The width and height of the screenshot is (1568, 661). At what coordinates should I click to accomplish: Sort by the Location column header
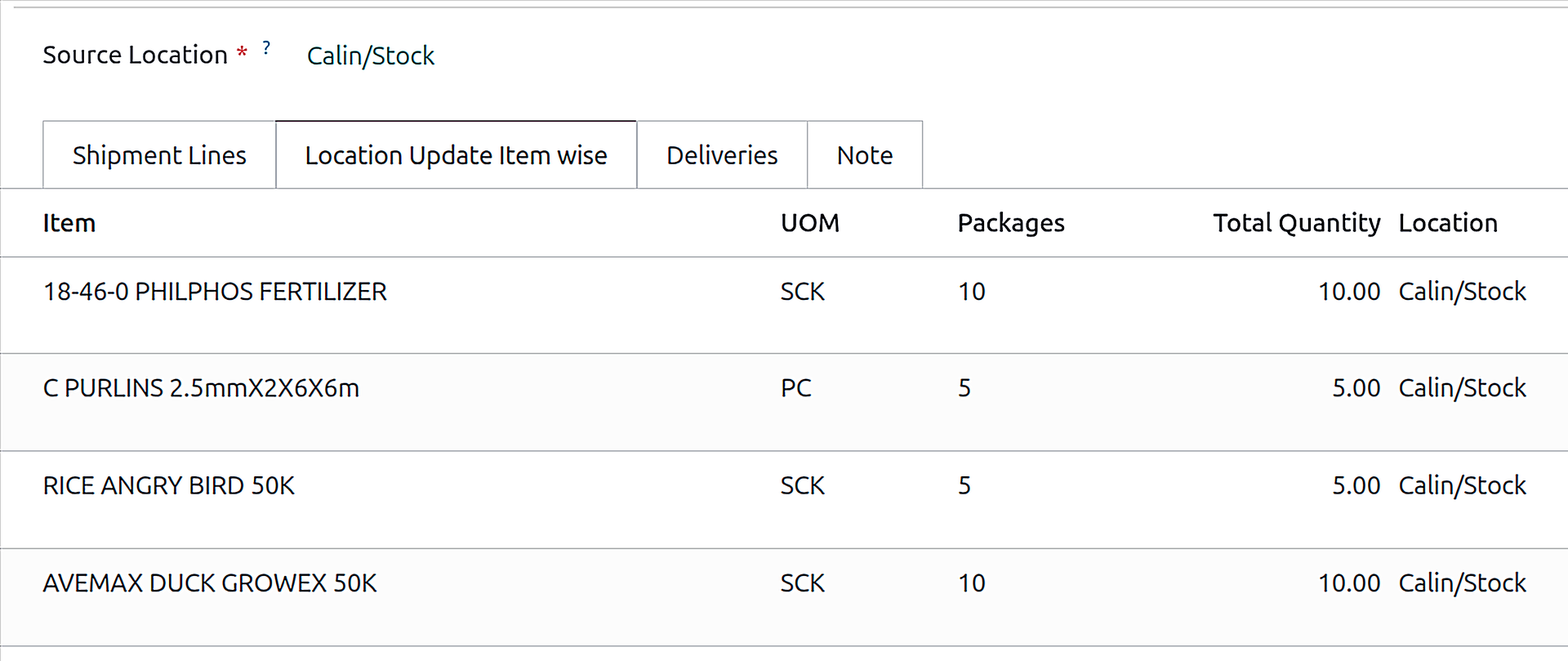[x=1447, y=223]
